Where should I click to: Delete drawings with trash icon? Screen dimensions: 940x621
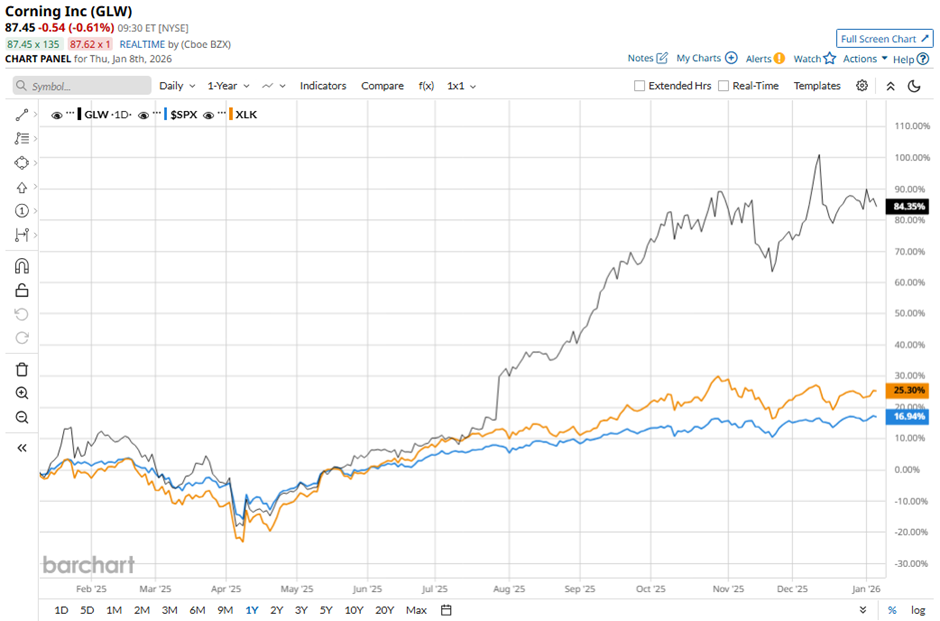[22, 369]
